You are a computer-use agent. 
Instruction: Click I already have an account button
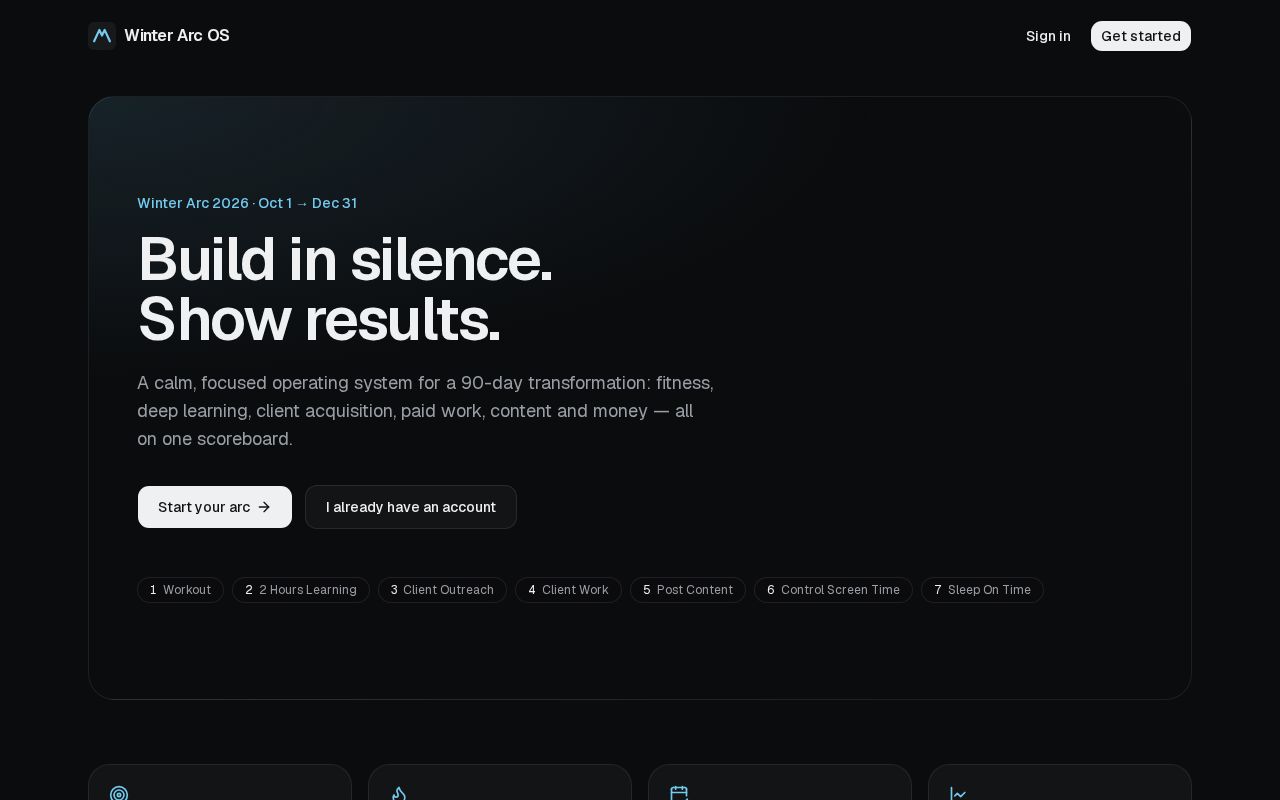[411, 507]
